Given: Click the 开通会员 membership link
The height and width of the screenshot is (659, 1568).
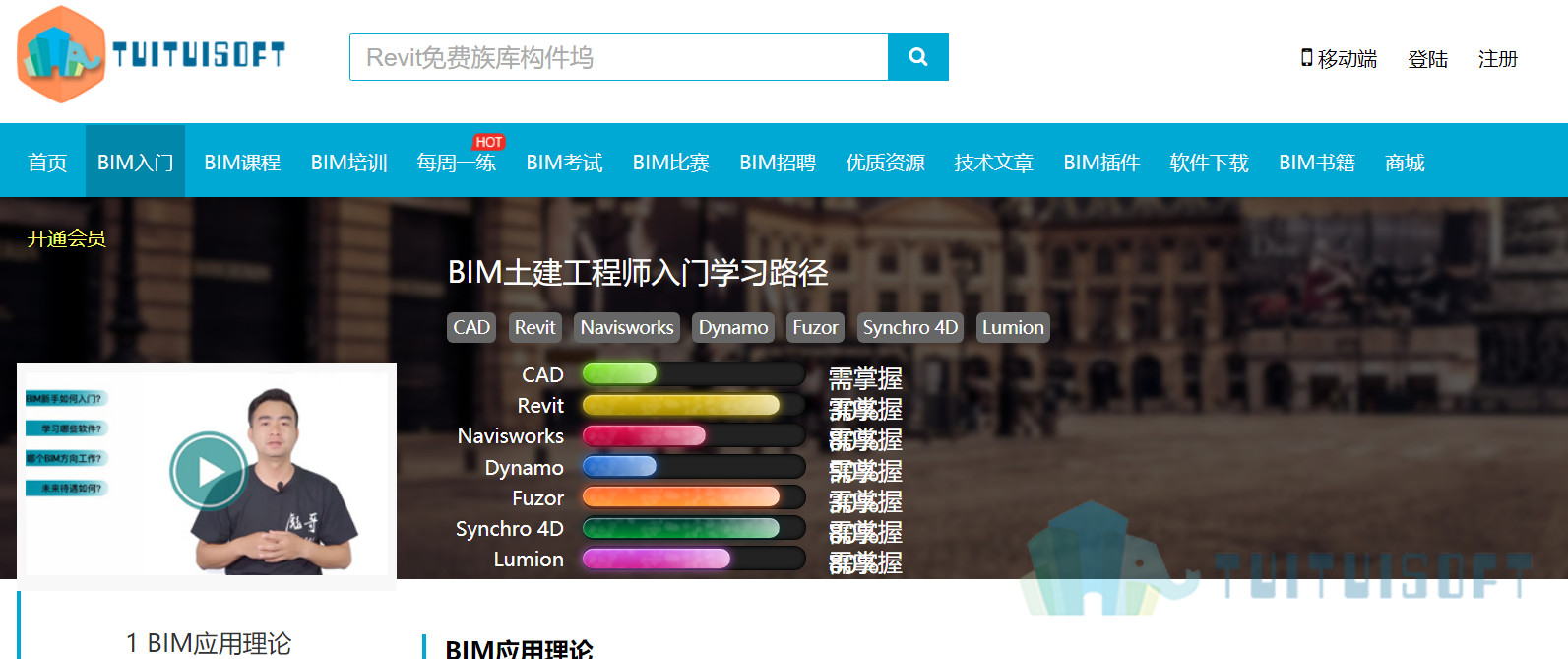Looking at the screenshot, I should (66, 238).
